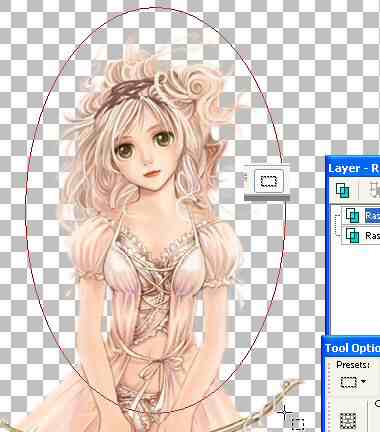Select the partially visible Tool Options radio button

(377, 404)
